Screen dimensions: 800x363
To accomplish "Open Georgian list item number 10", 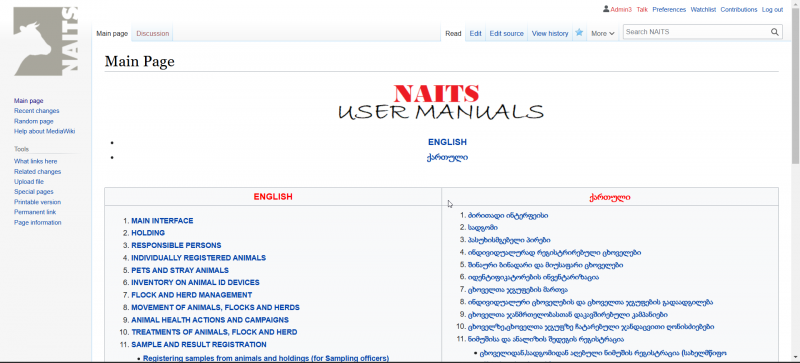I will tap(591, 327).
